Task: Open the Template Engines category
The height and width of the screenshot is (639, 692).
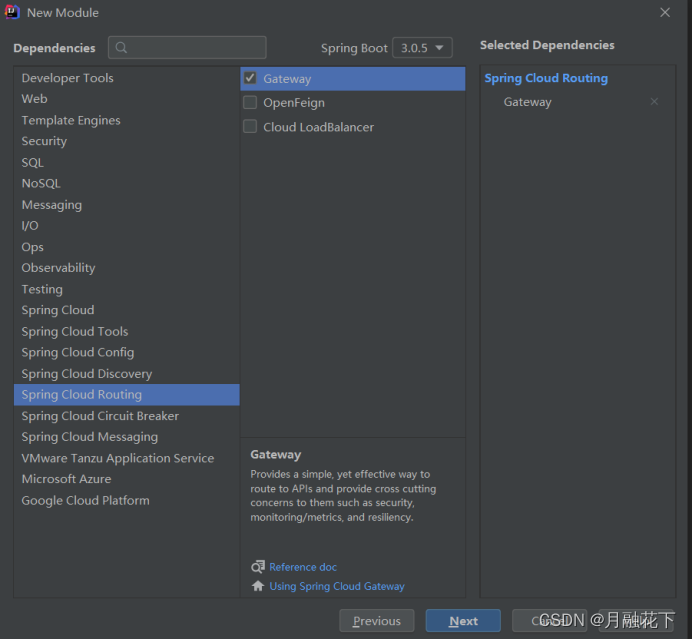Action: coord(127,120)
